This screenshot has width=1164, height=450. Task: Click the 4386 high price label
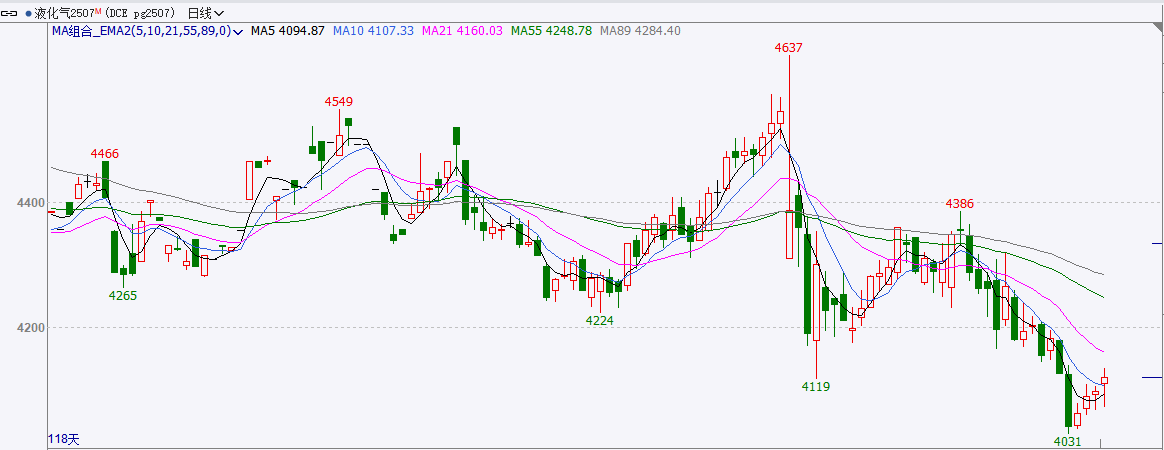pos(959,203)
